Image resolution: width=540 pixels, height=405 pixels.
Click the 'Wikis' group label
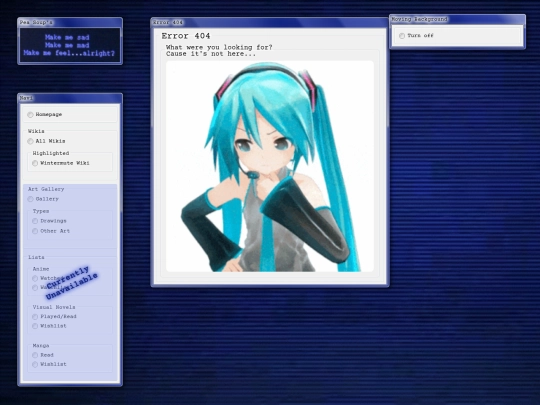coord(36,131)
